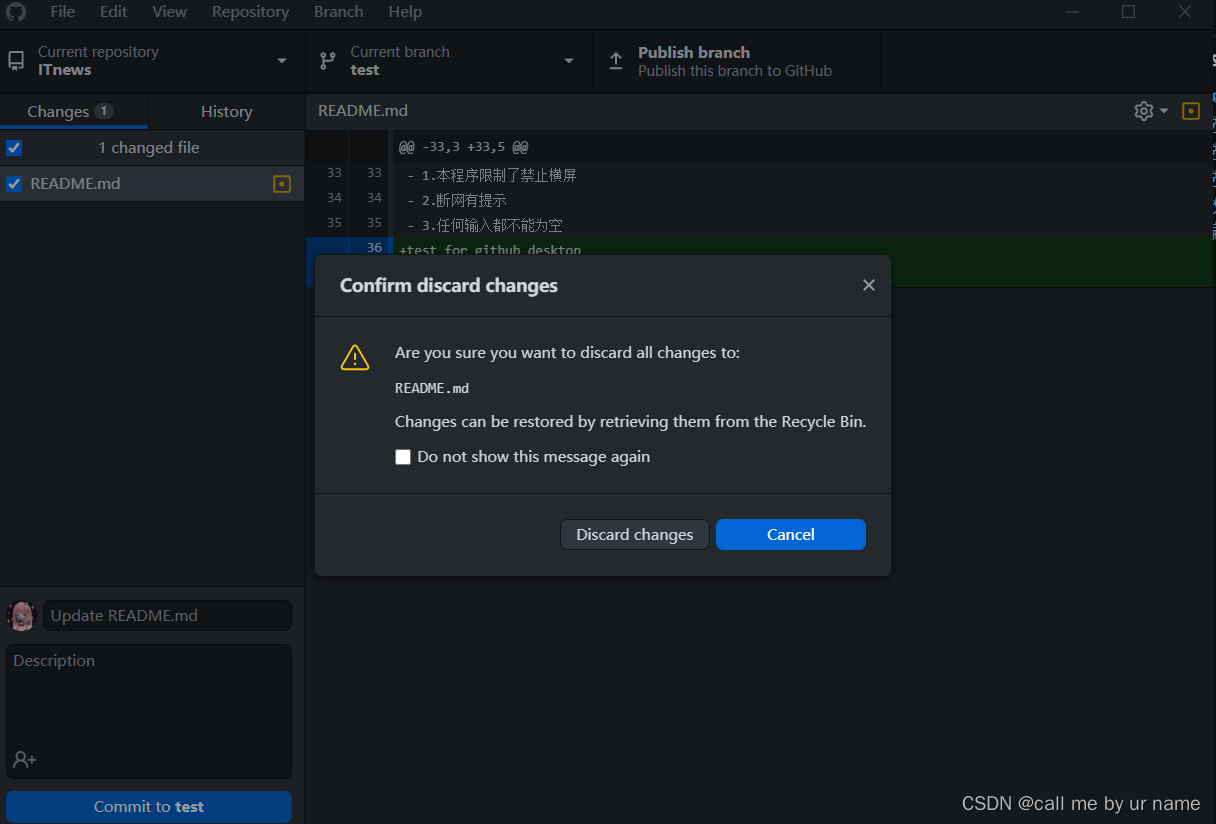The image size is (1216, 824).
Task: Click the git branch icon beside test
Action: pyautogui.click(x=328, y=61)
